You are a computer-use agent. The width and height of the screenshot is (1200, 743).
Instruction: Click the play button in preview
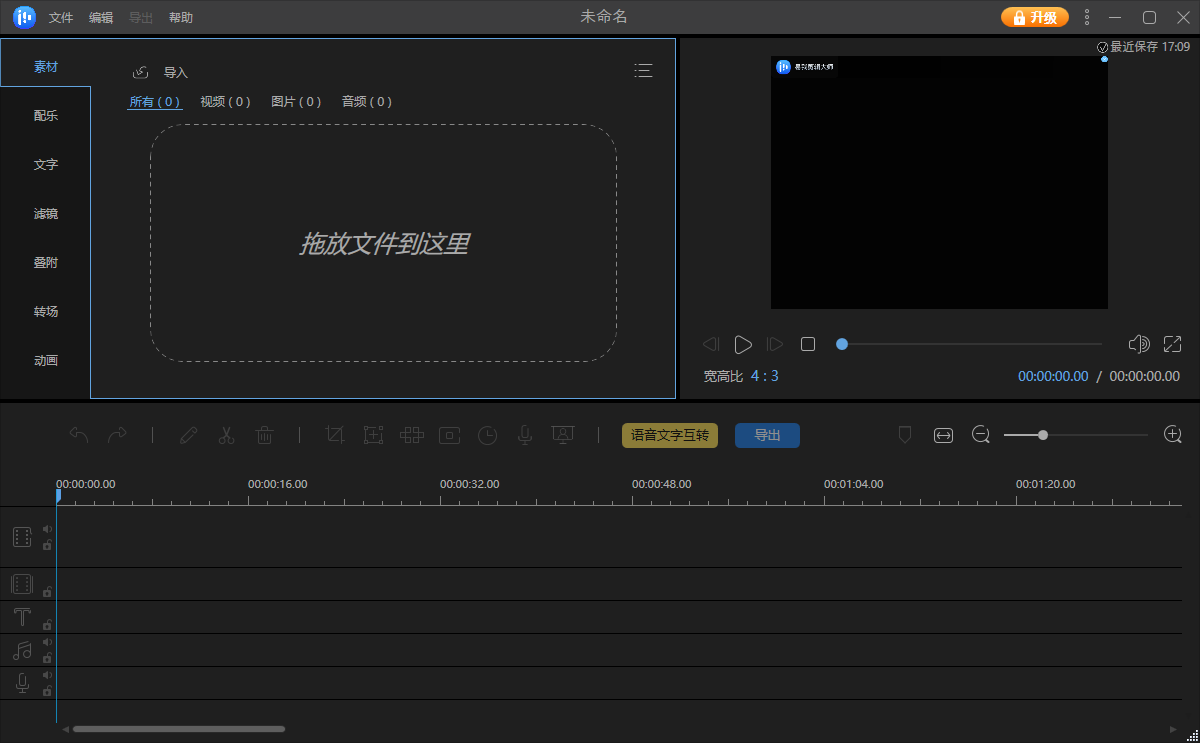(742, 344)
